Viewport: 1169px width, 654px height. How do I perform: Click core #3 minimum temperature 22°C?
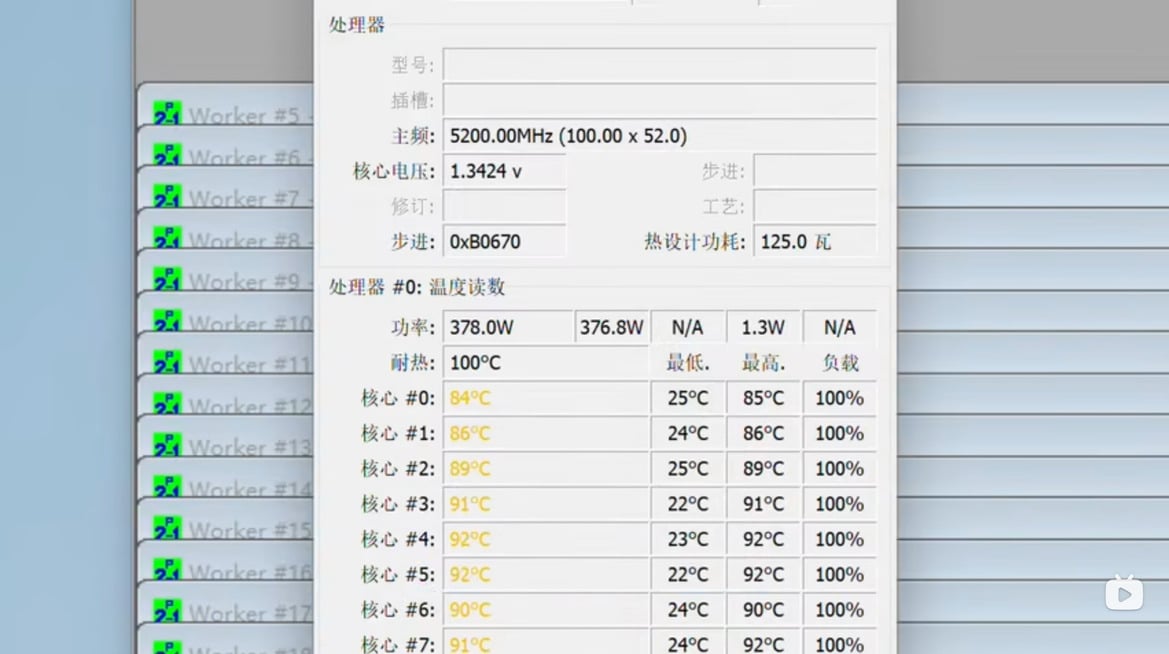point(687,504)
